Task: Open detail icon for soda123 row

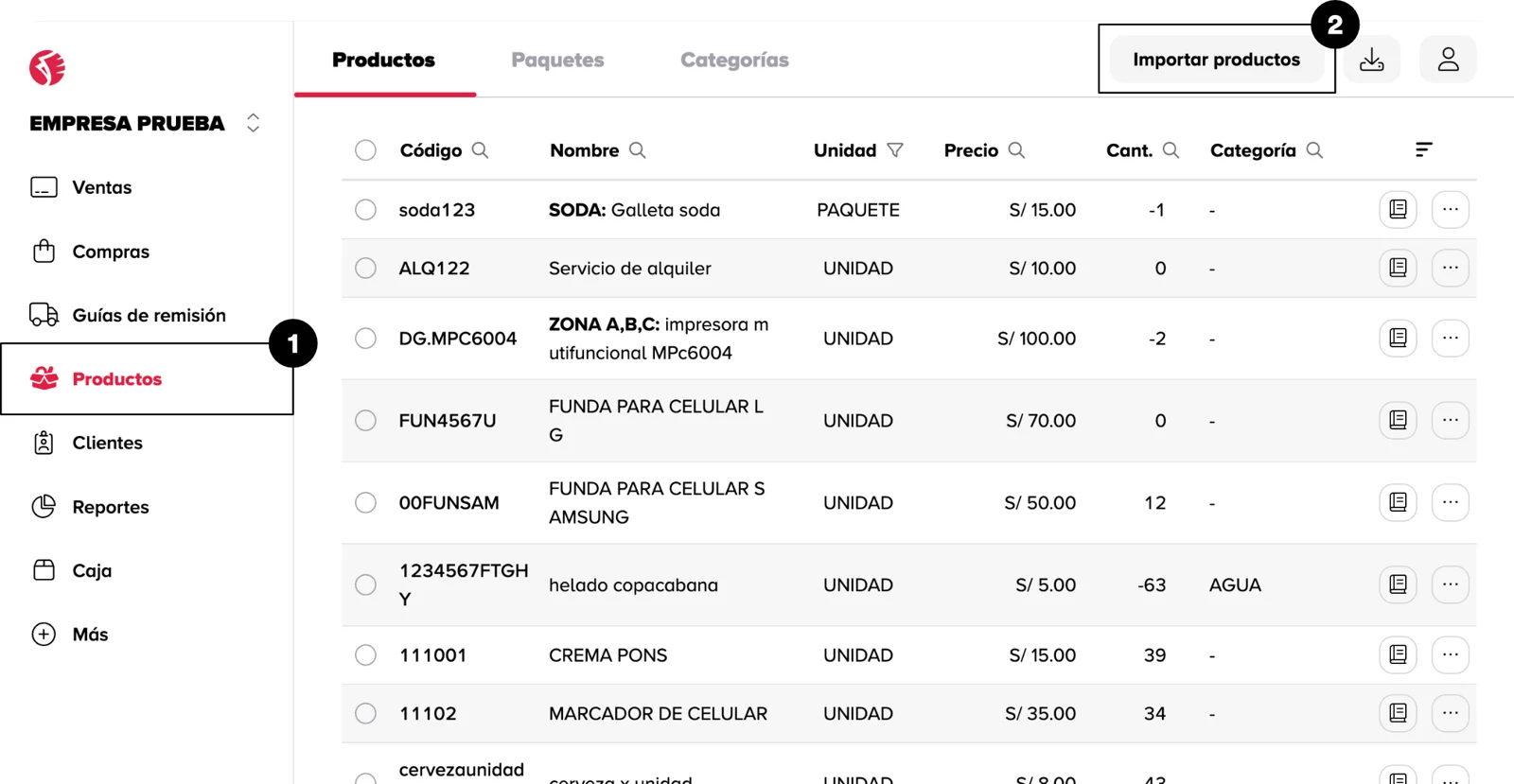Action: pyautogui.click(x=1398, y=209)
